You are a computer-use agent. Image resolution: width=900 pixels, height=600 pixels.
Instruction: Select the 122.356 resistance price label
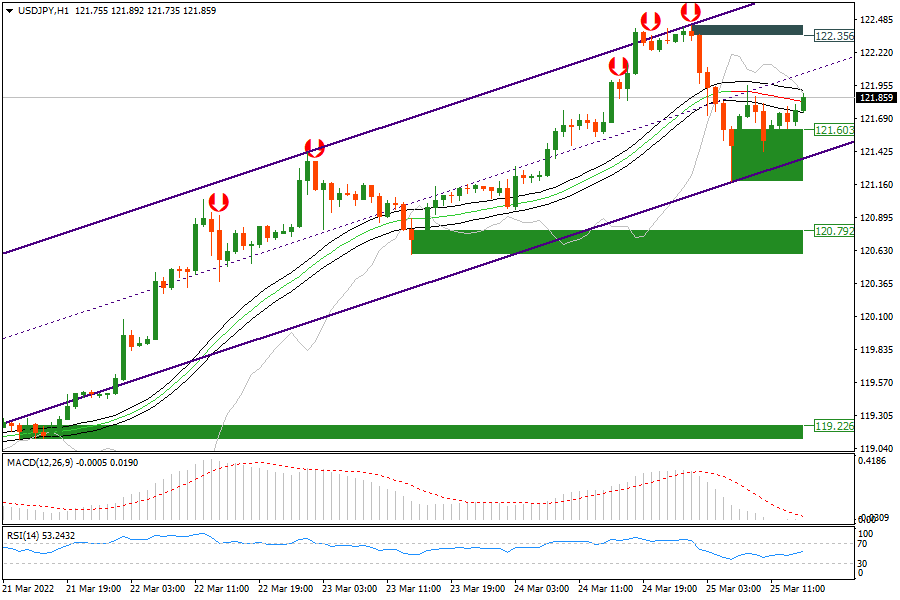834,36
